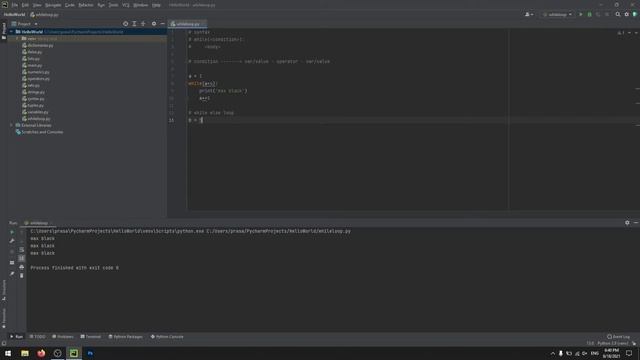Rerun whileloop with green icon in Run panel
The width and height of the screenshot is (640, 360).
[x=12, y=232]
